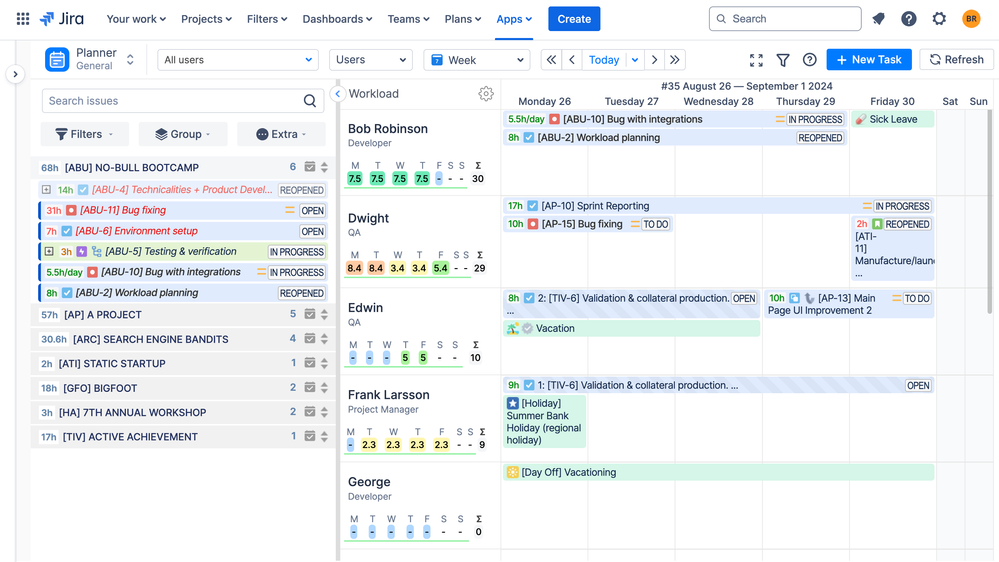Open Jira settings gear in top bar

(939, 18)
